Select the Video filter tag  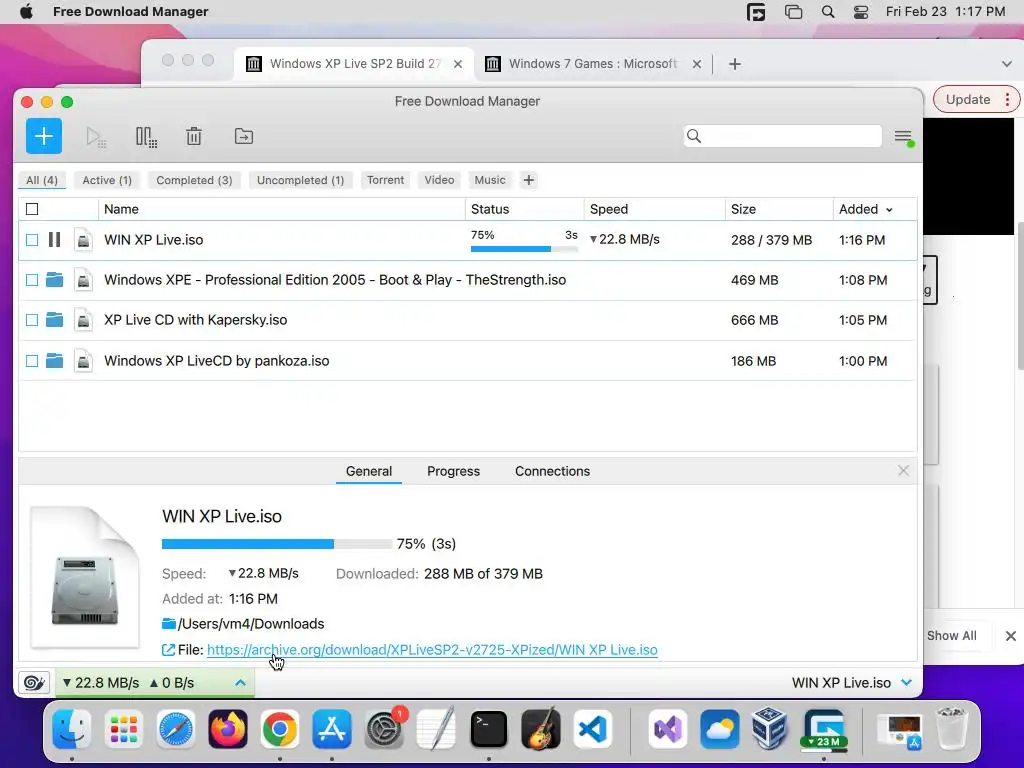point(440,180)
